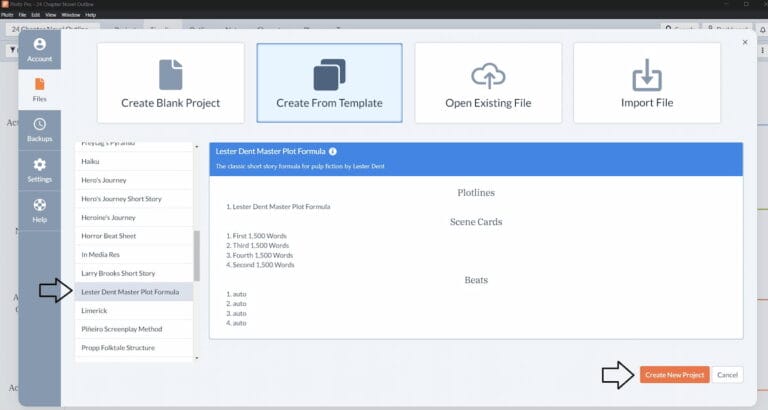Pick the Horror Beat Sheet template

pos(108,236)
